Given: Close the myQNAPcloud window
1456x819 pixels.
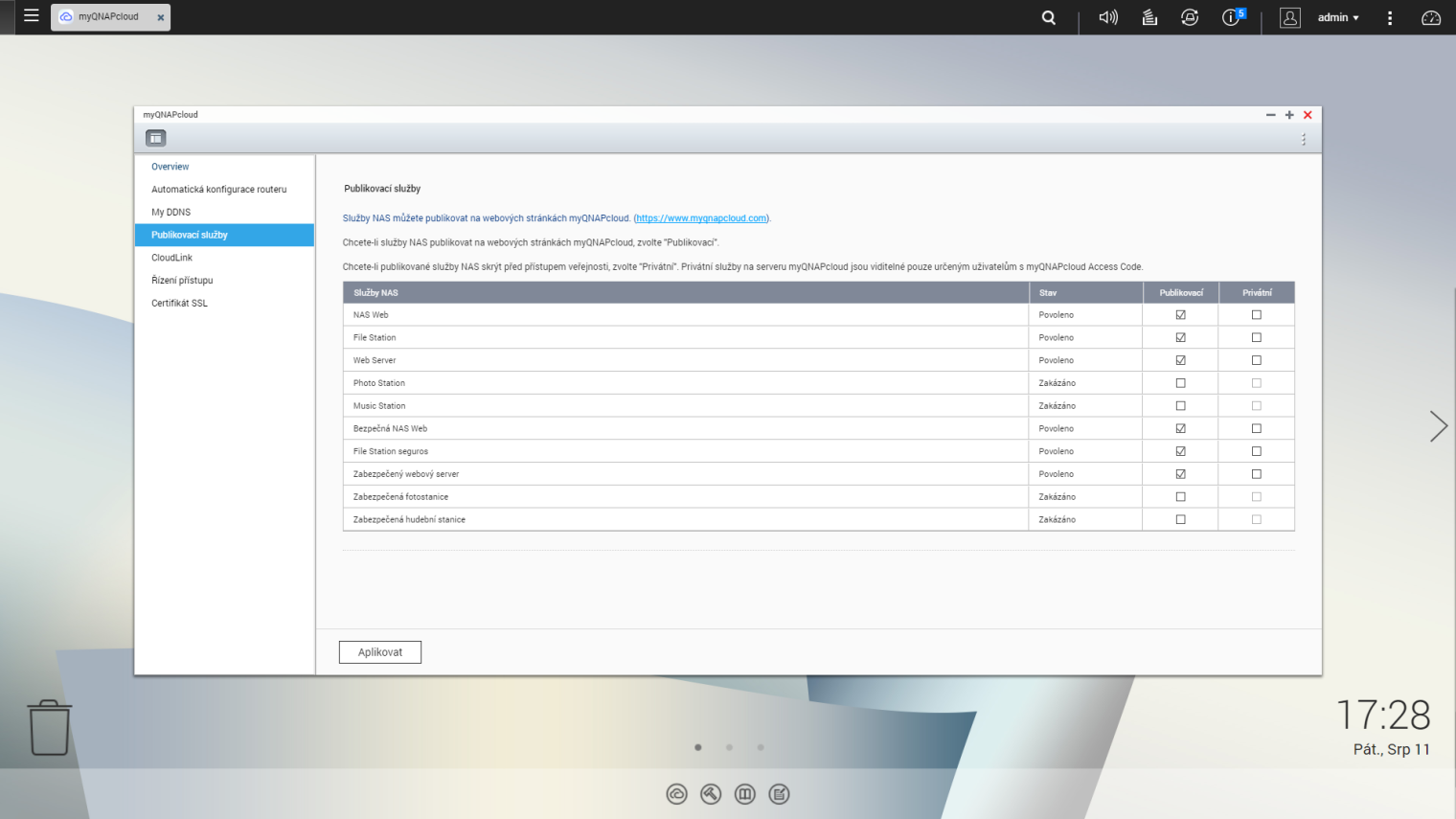Looking at the screenshot, I should 1308,115.
